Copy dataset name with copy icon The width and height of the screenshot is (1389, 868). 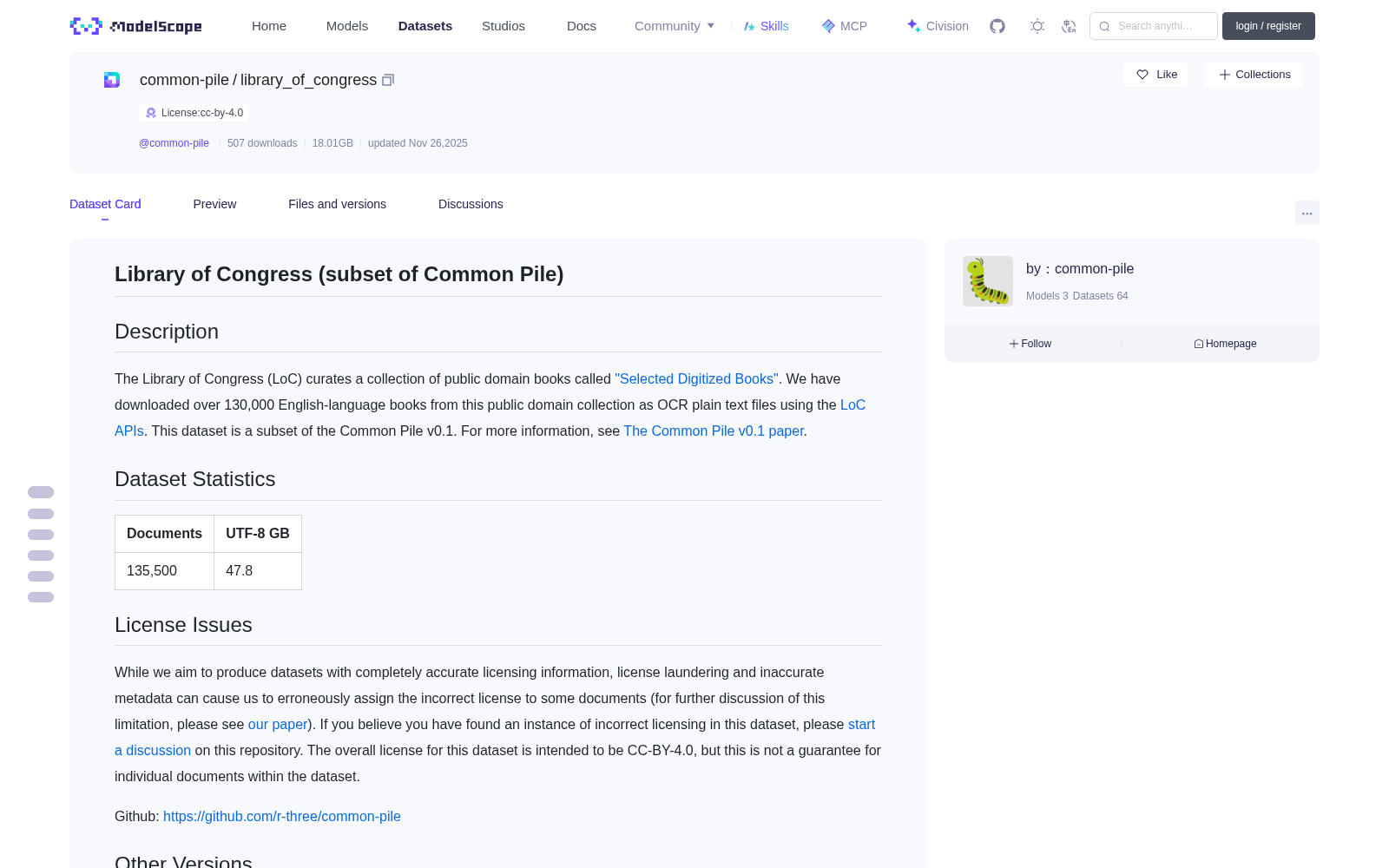388,80
